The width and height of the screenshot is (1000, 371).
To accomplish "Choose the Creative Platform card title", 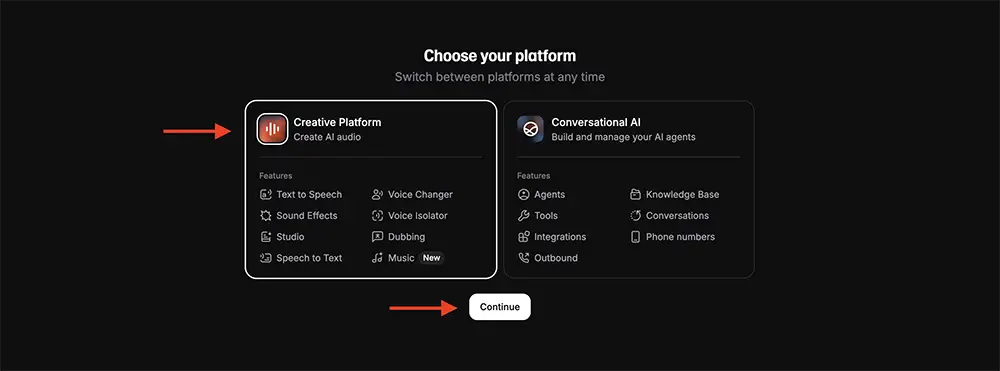I will pos(337,122).
